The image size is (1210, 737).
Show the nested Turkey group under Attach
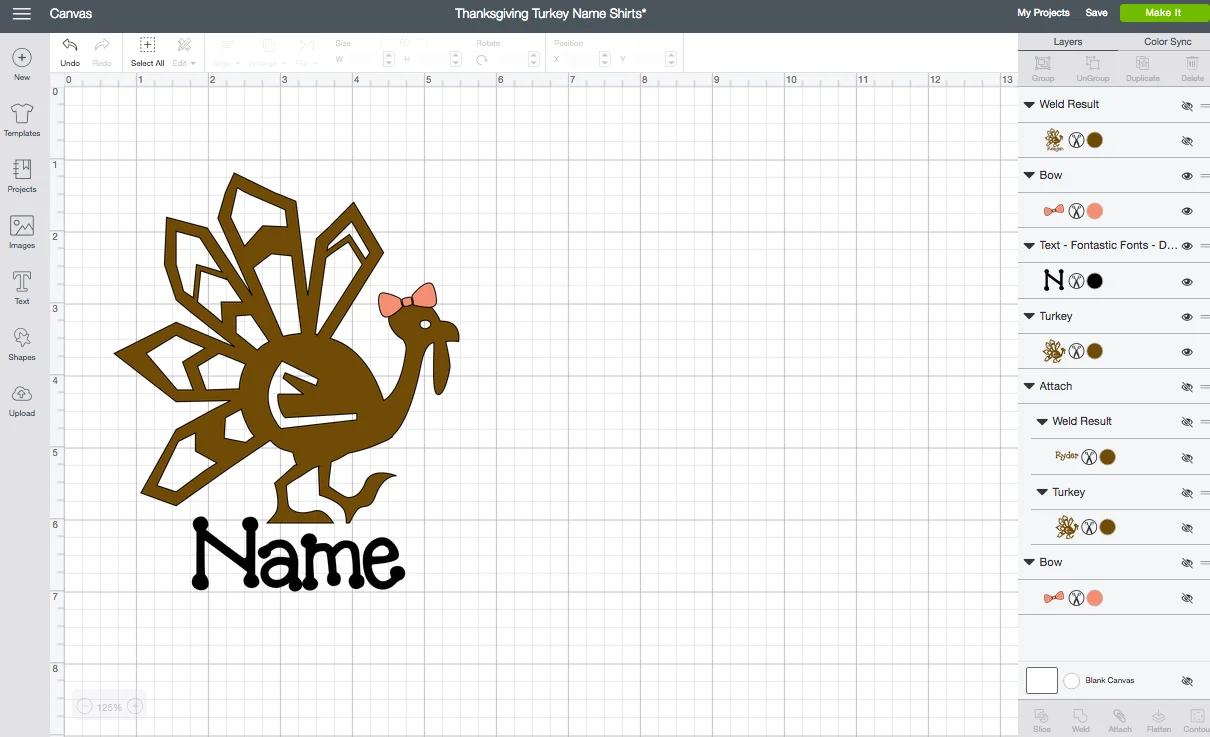point(1187,493)
